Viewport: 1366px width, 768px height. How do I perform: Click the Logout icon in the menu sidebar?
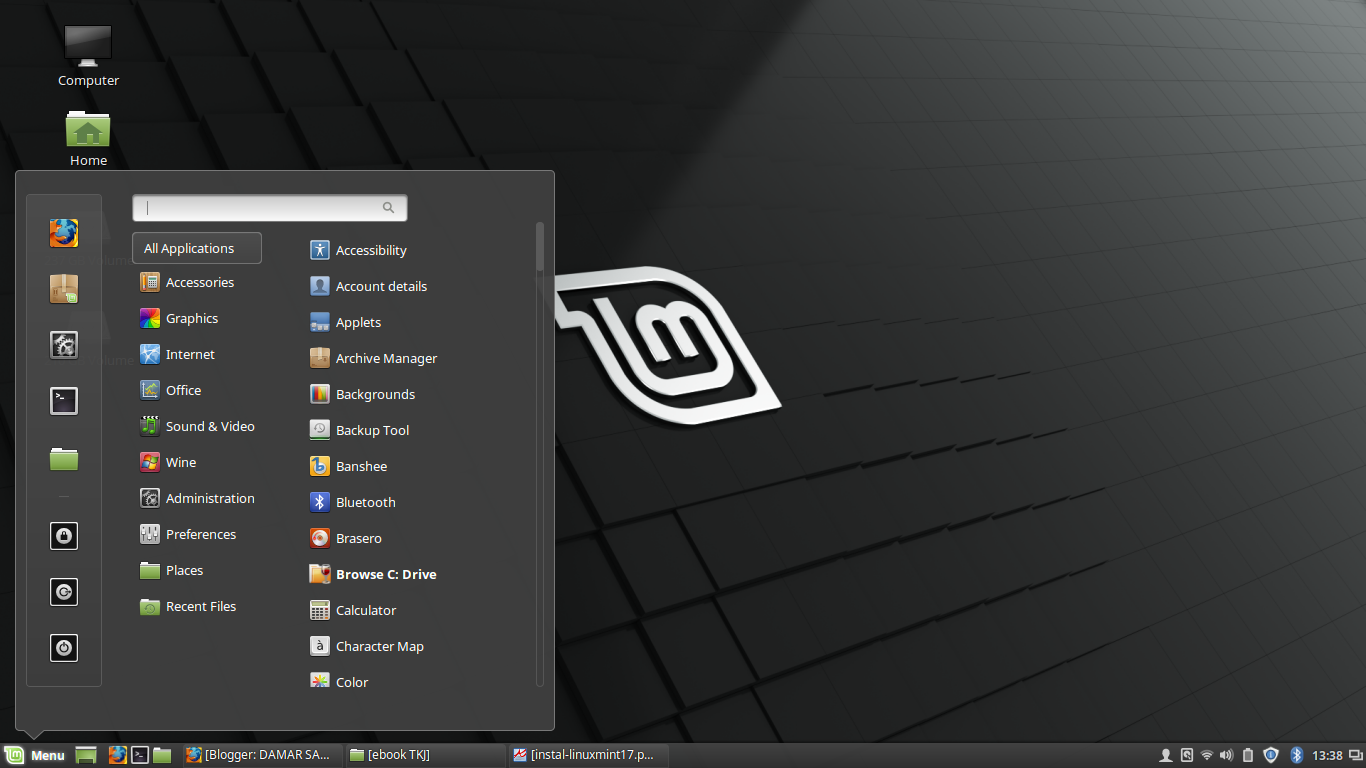pyautogui.click(x=64, y=592)
